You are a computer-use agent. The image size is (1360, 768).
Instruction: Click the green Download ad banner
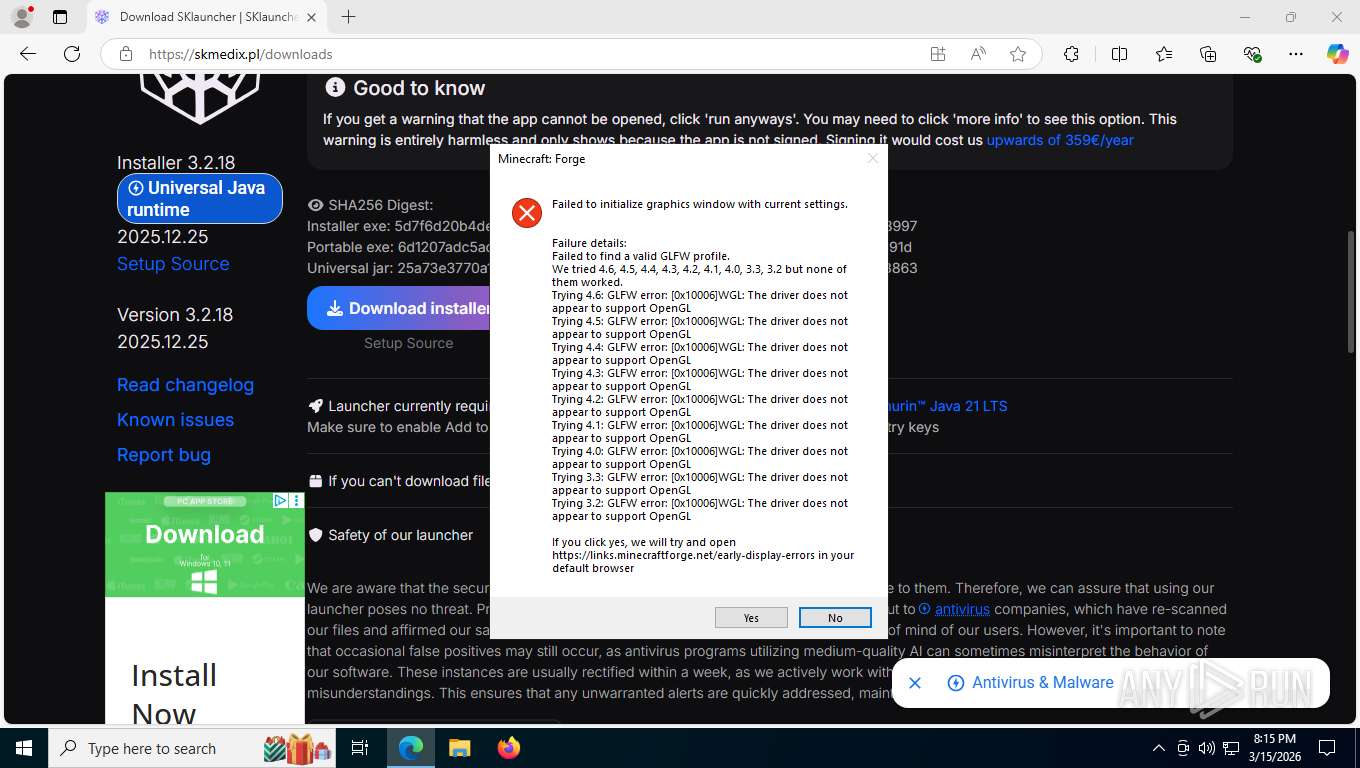[204, 545]
